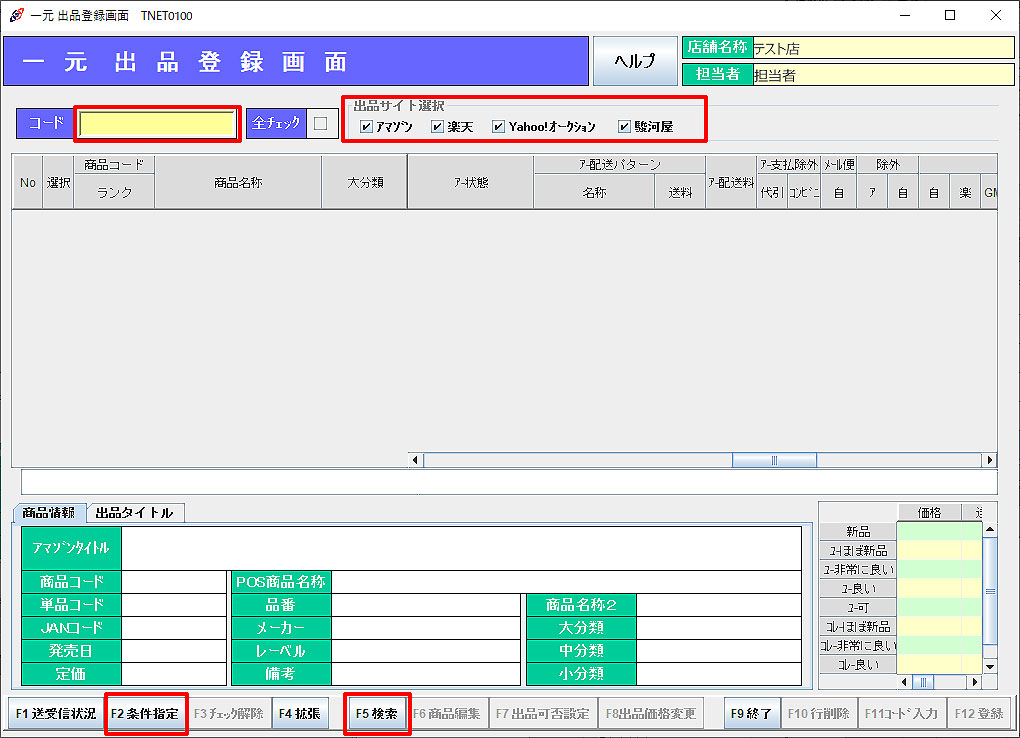This screenshot has height=738, width=1020.
Task: Check the 全チェック checkbox
Action: pyautogui.click(x=320, y=124)
